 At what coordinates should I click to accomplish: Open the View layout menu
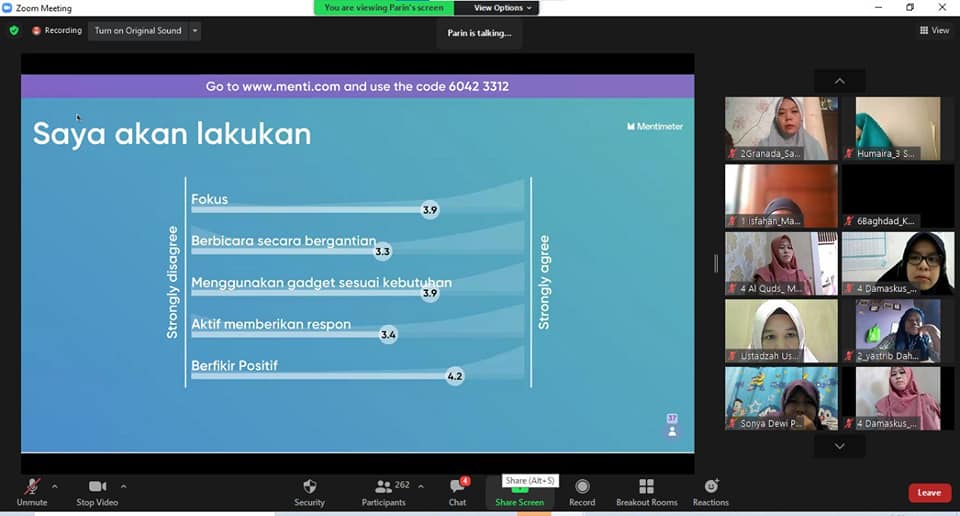click(x=934, y=31)
